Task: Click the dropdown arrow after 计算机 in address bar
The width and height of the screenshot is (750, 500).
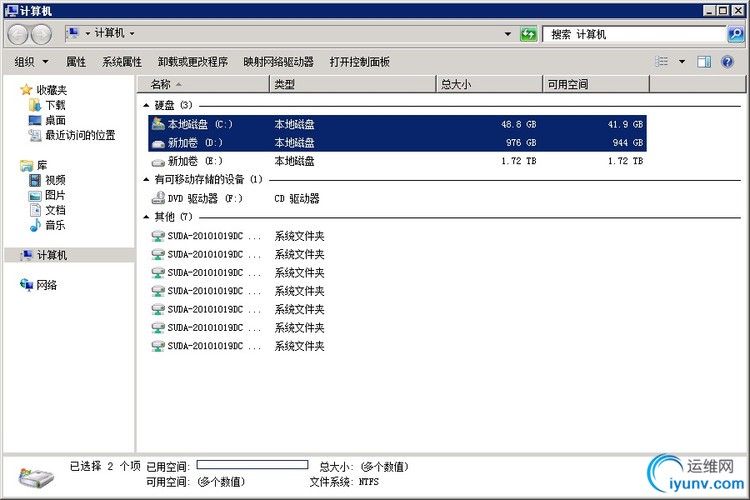Action: (132, 33)
